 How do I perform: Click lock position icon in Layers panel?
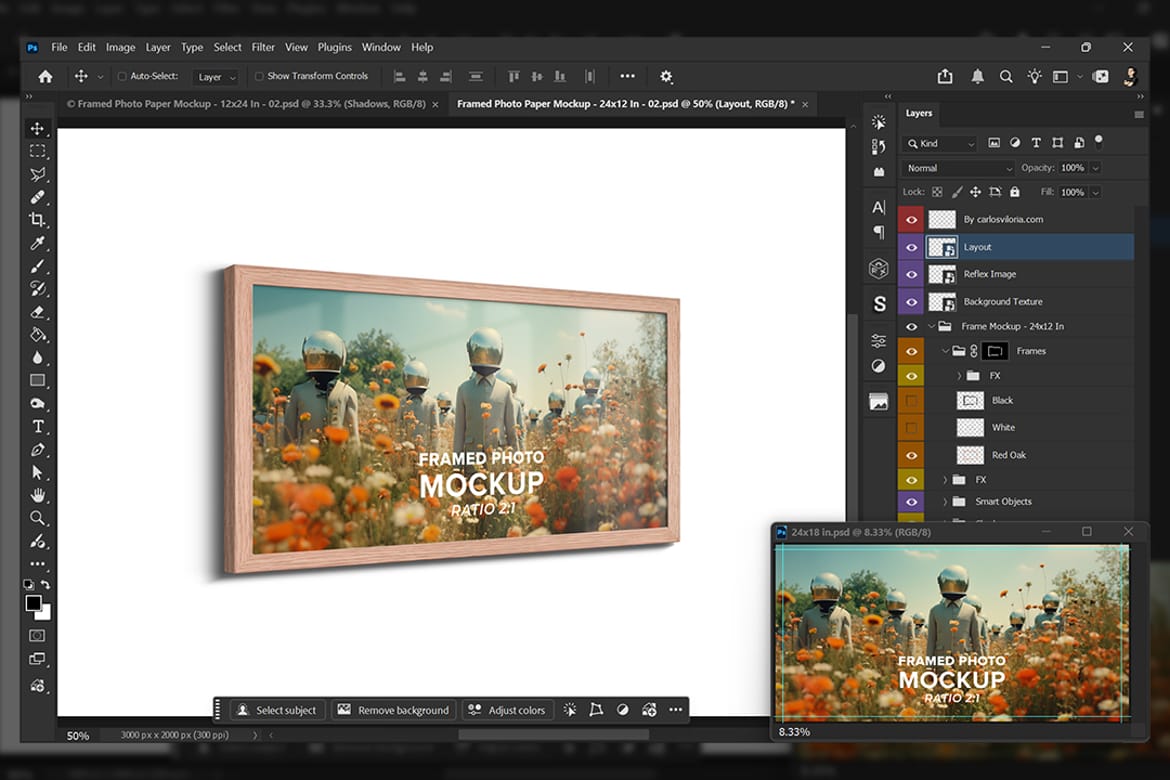pyautogui.click(x=975, y=192)
